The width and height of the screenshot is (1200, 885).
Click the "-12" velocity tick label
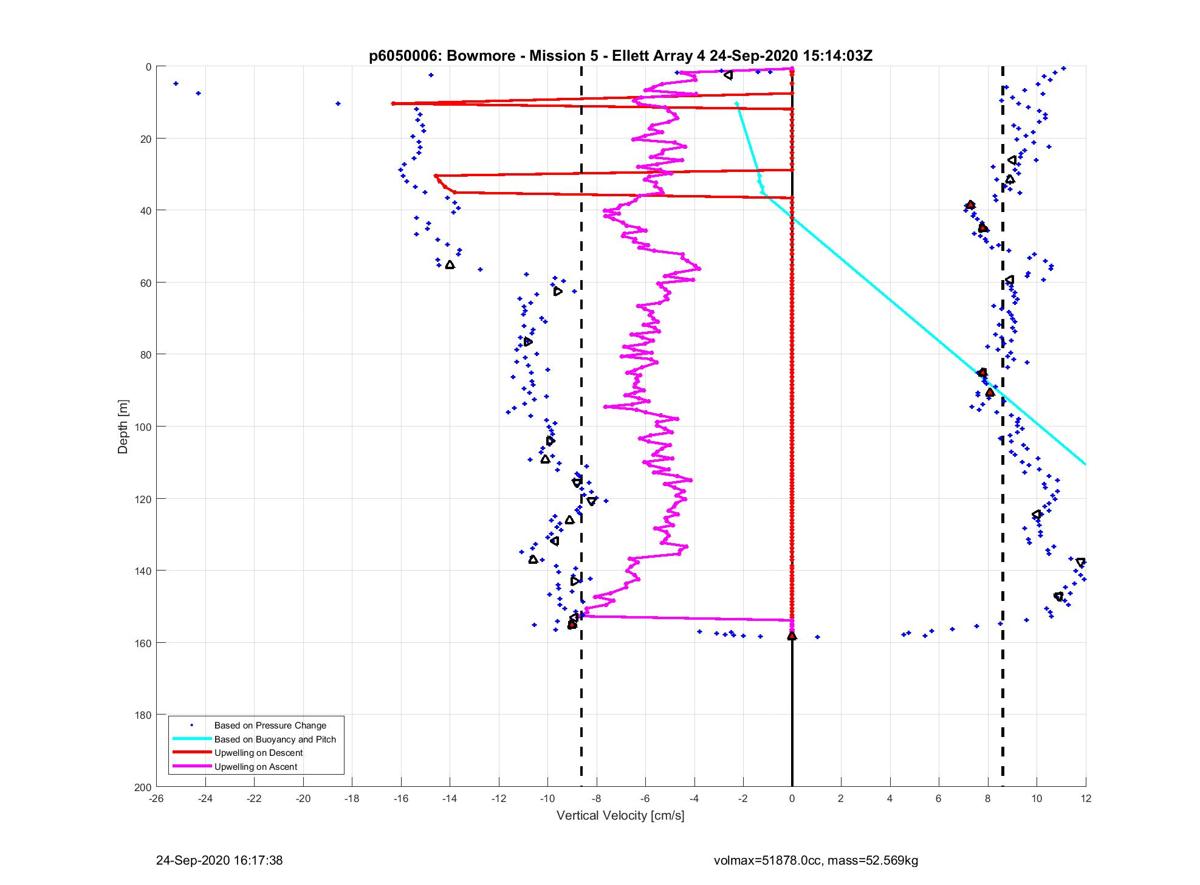(498, 799)
